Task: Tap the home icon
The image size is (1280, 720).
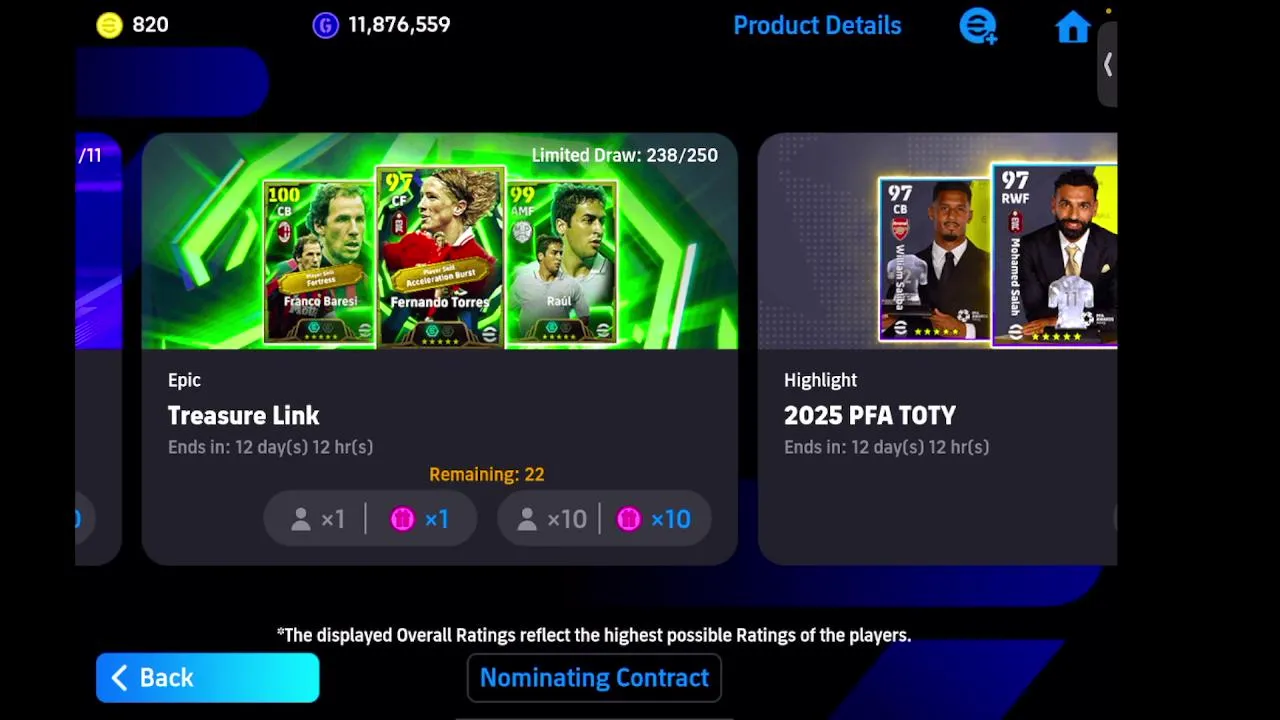Action: point(1073,26)
